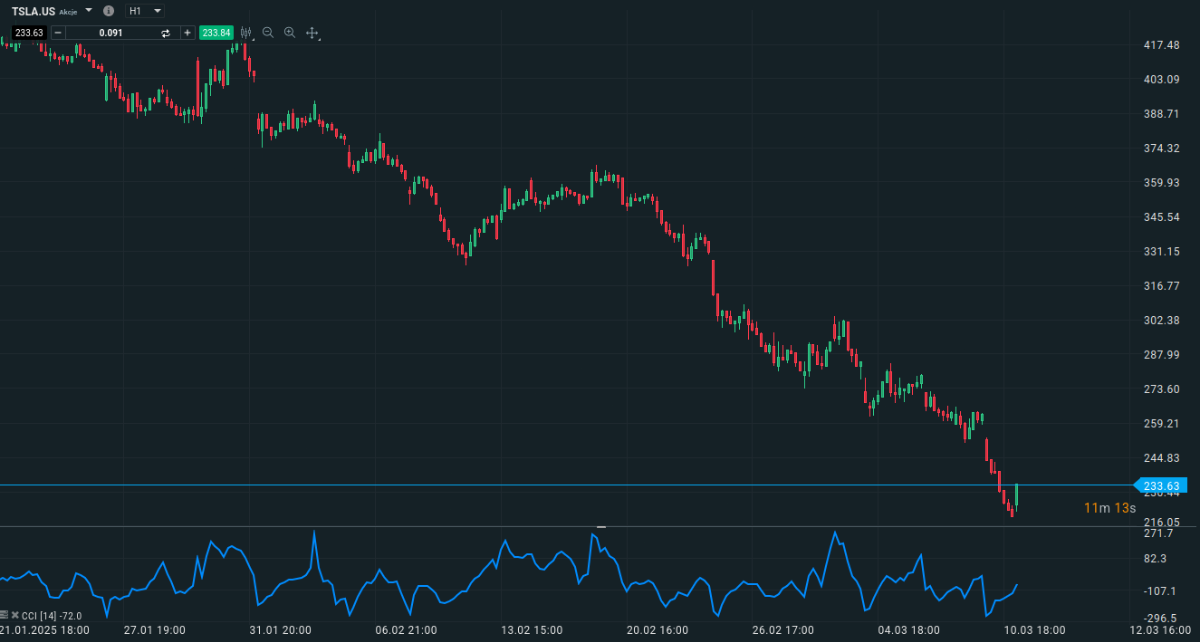The image size is (1200, 642).
Task: Remove the CCI indicator with X icon
Action: point(16,616)
